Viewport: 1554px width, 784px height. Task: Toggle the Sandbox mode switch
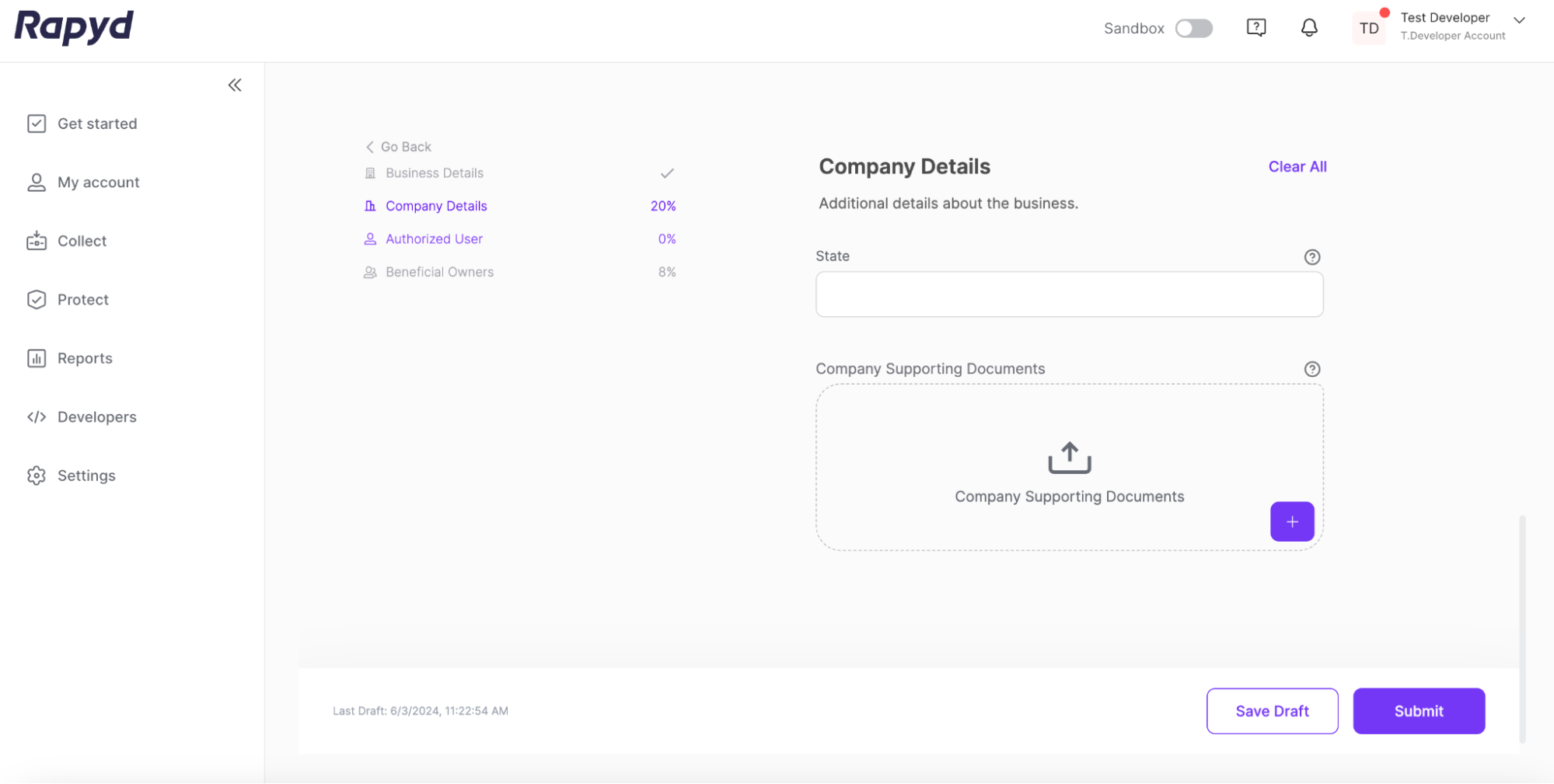(1193, 29)
